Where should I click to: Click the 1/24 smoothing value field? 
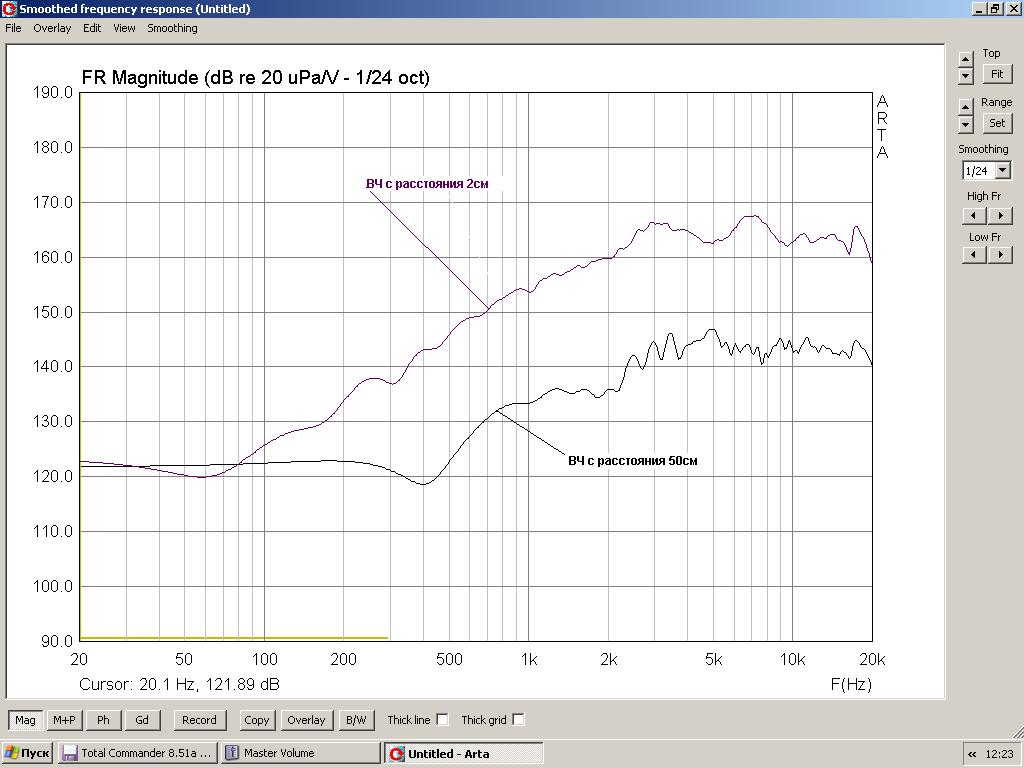pyautogui.click(x=978, y=171)
